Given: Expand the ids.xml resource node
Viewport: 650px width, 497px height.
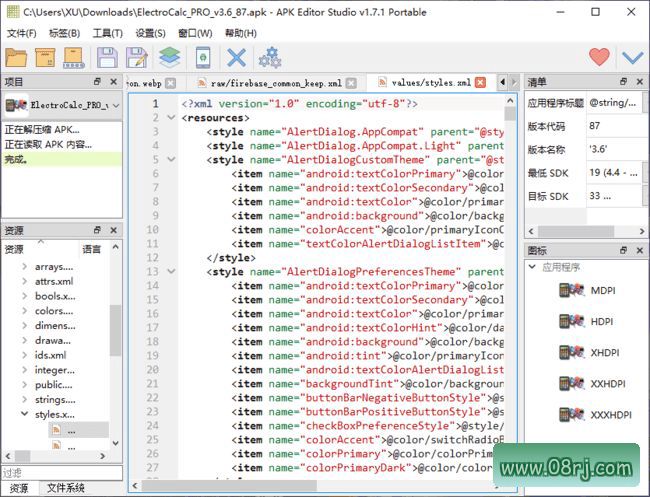Looking at the screenshot, I should pyautogui.click(x=24, y=355).
